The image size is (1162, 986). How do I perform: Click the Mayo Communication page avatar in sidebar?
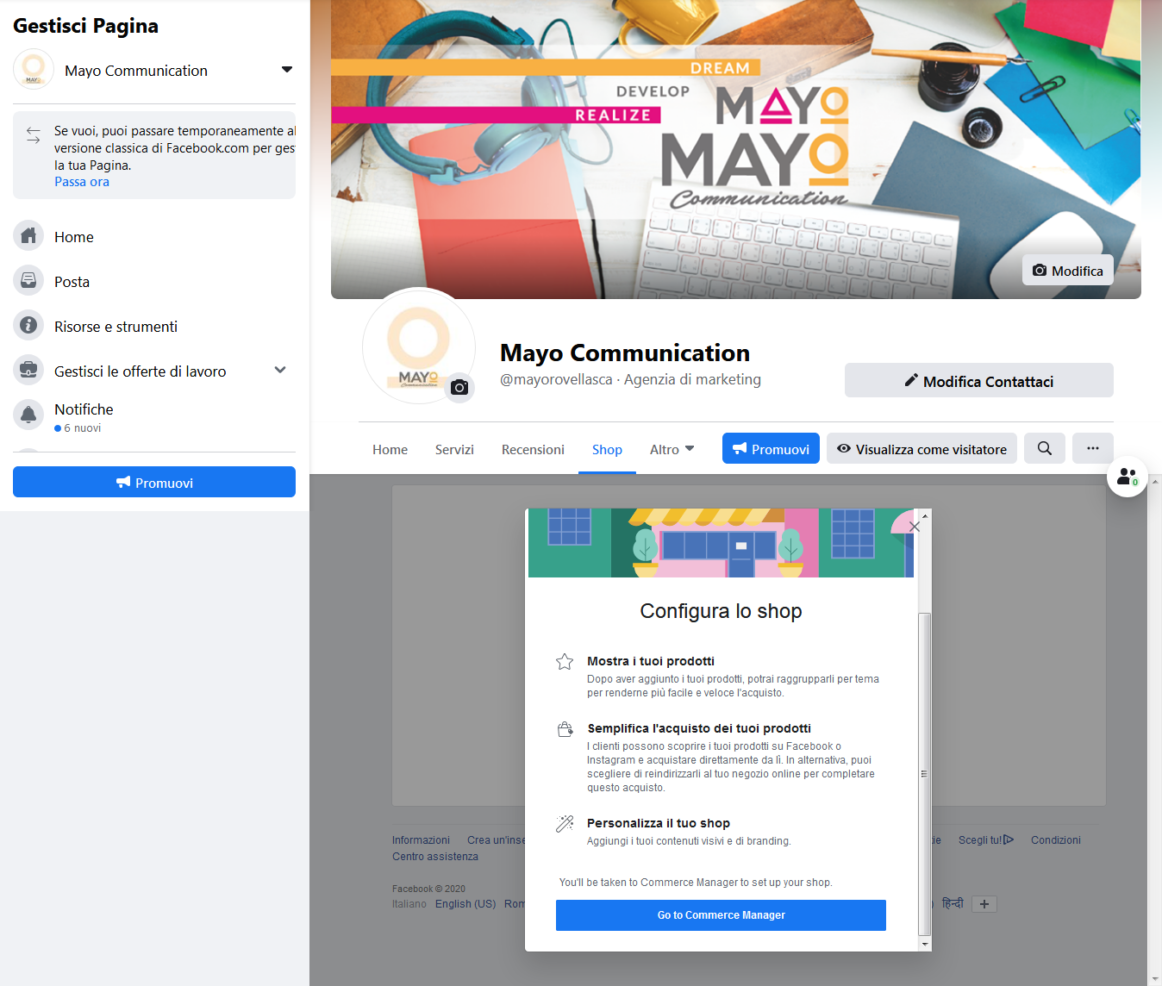[x=33, y=70]
